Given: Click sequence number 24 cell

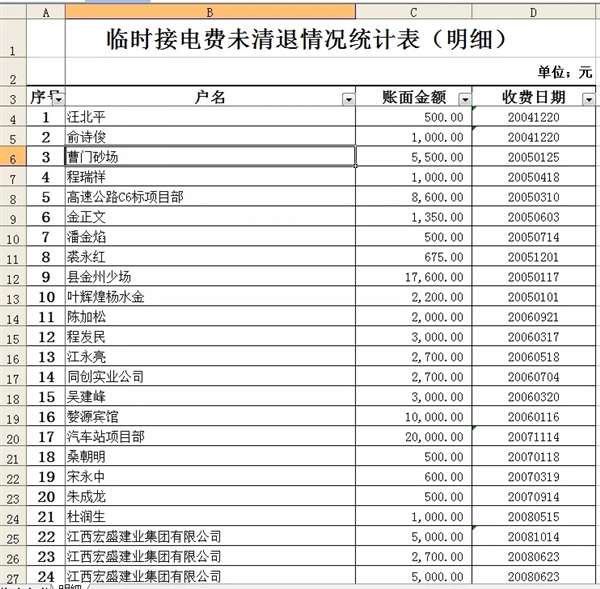Looking at the screenshot, I should (46, 576).
